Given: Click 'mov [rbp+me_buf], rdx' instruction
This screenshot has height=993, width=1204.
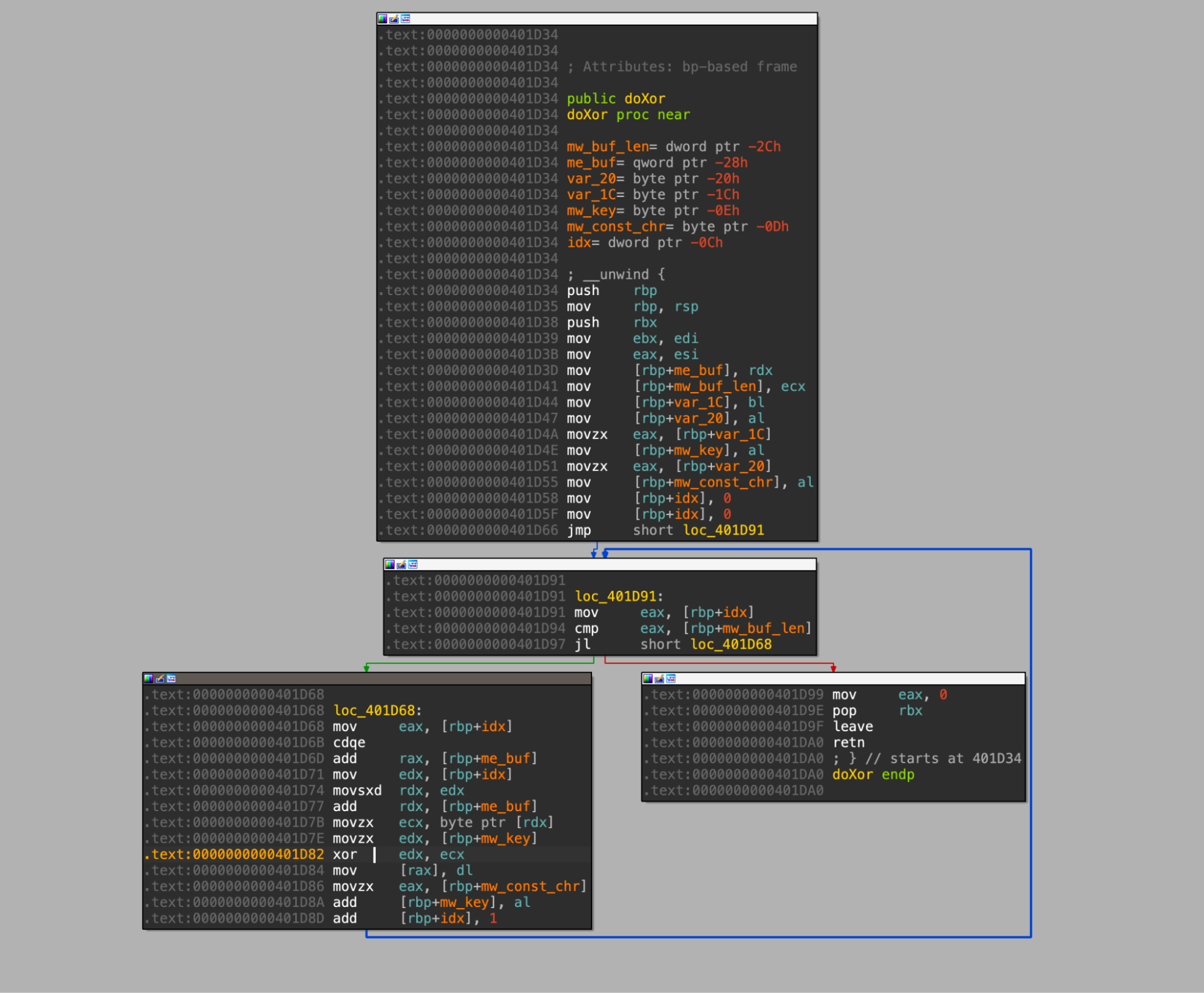Looking at the screenshot, I should (670, 370).
